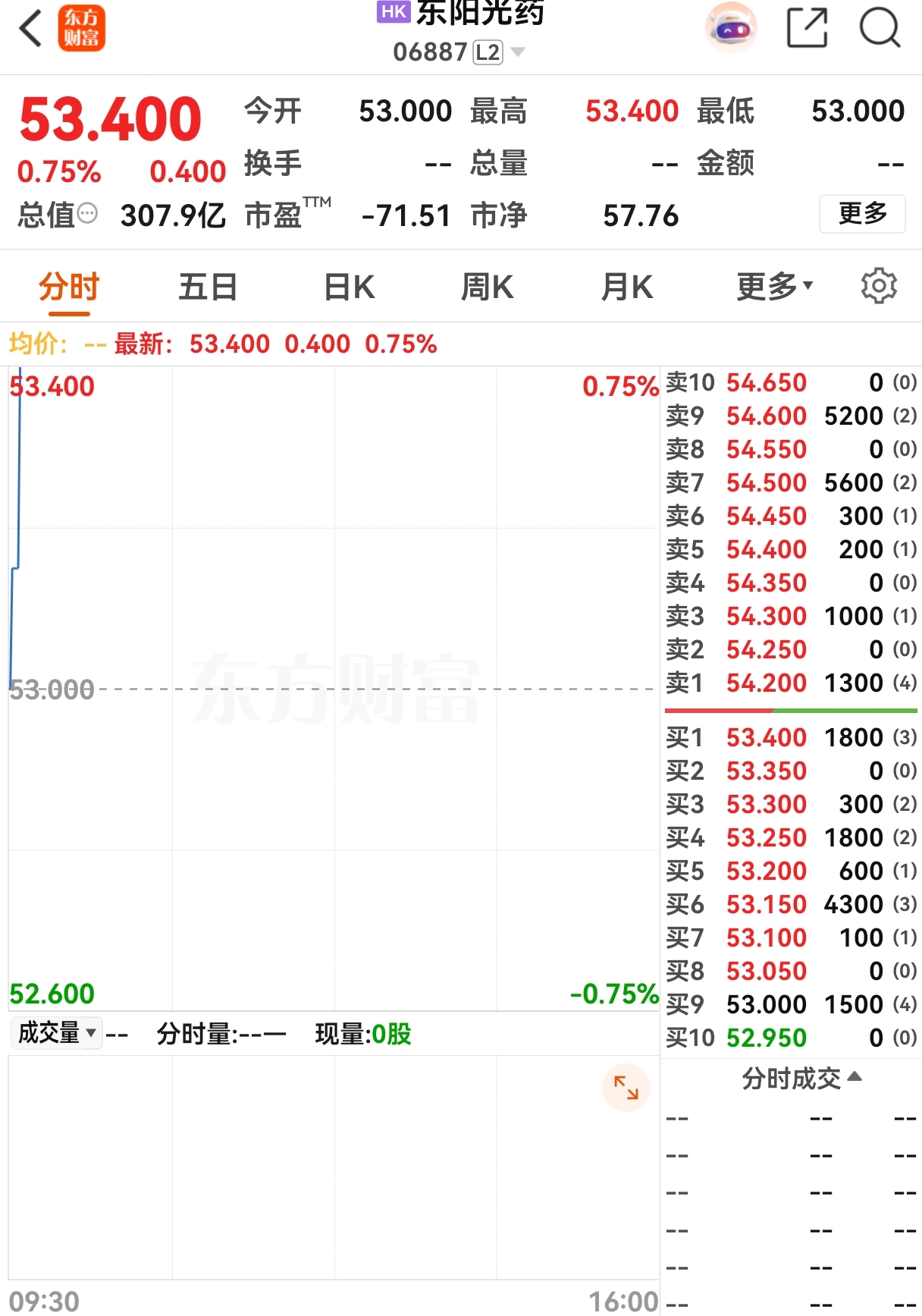The height and width of the screenshot is (1316, 922).
Task: Tap the L2 level badge
Action: pos(488,52)
